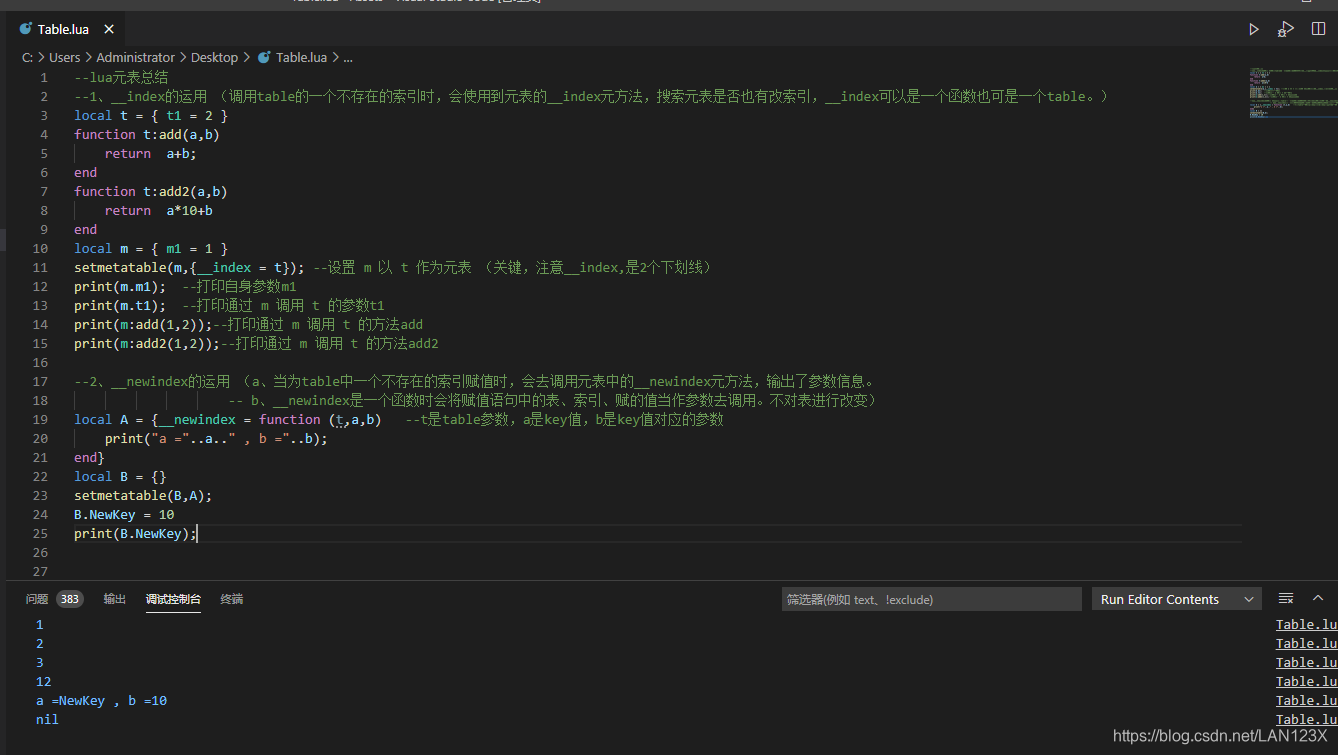Click 'setmetatable(m,{__index = t});' code

coord(190,267)
